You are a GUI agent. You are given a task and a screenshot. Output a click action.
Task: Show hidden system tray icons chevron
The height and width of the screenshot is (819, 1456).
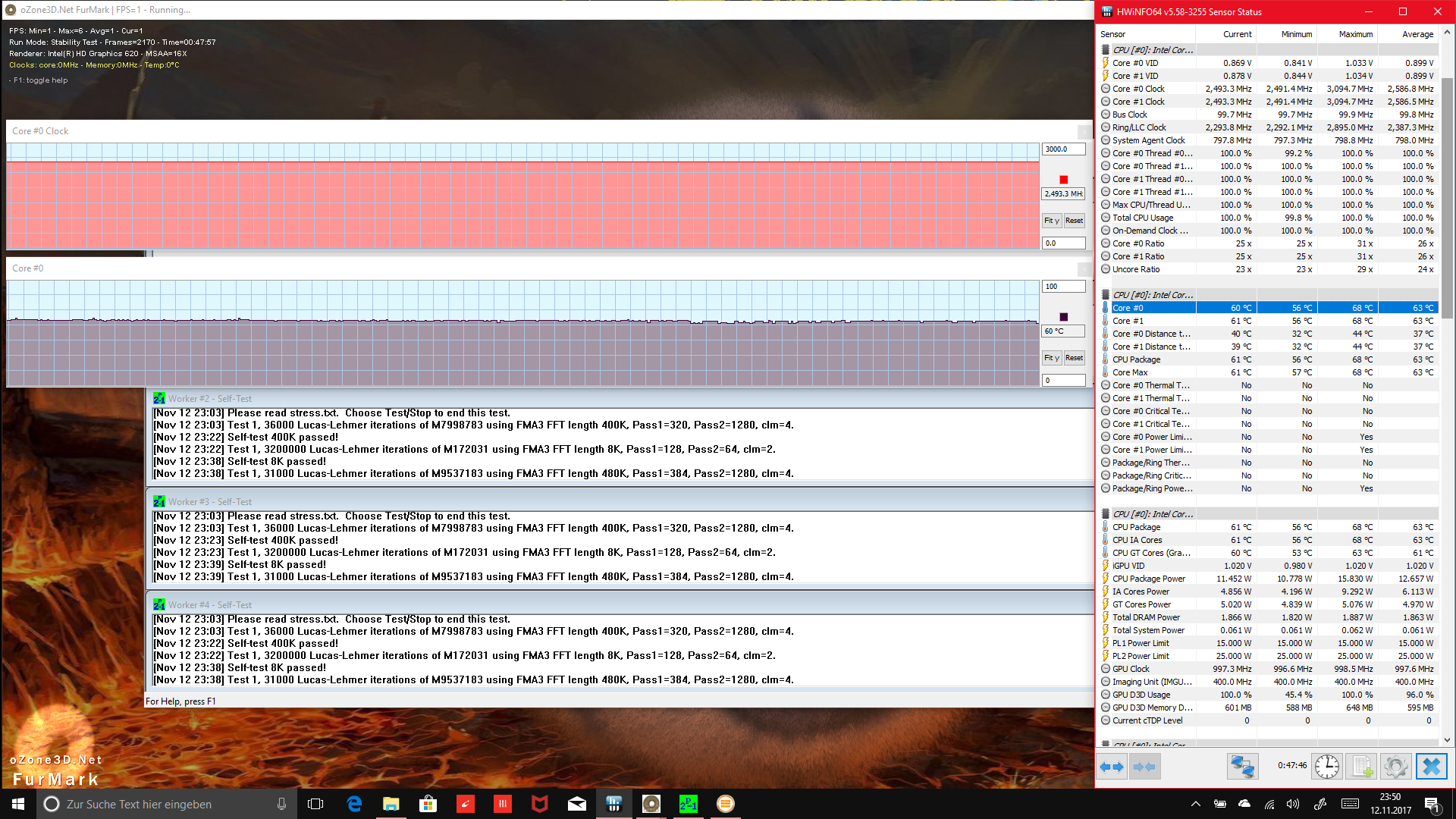(x=1195, y=804)
